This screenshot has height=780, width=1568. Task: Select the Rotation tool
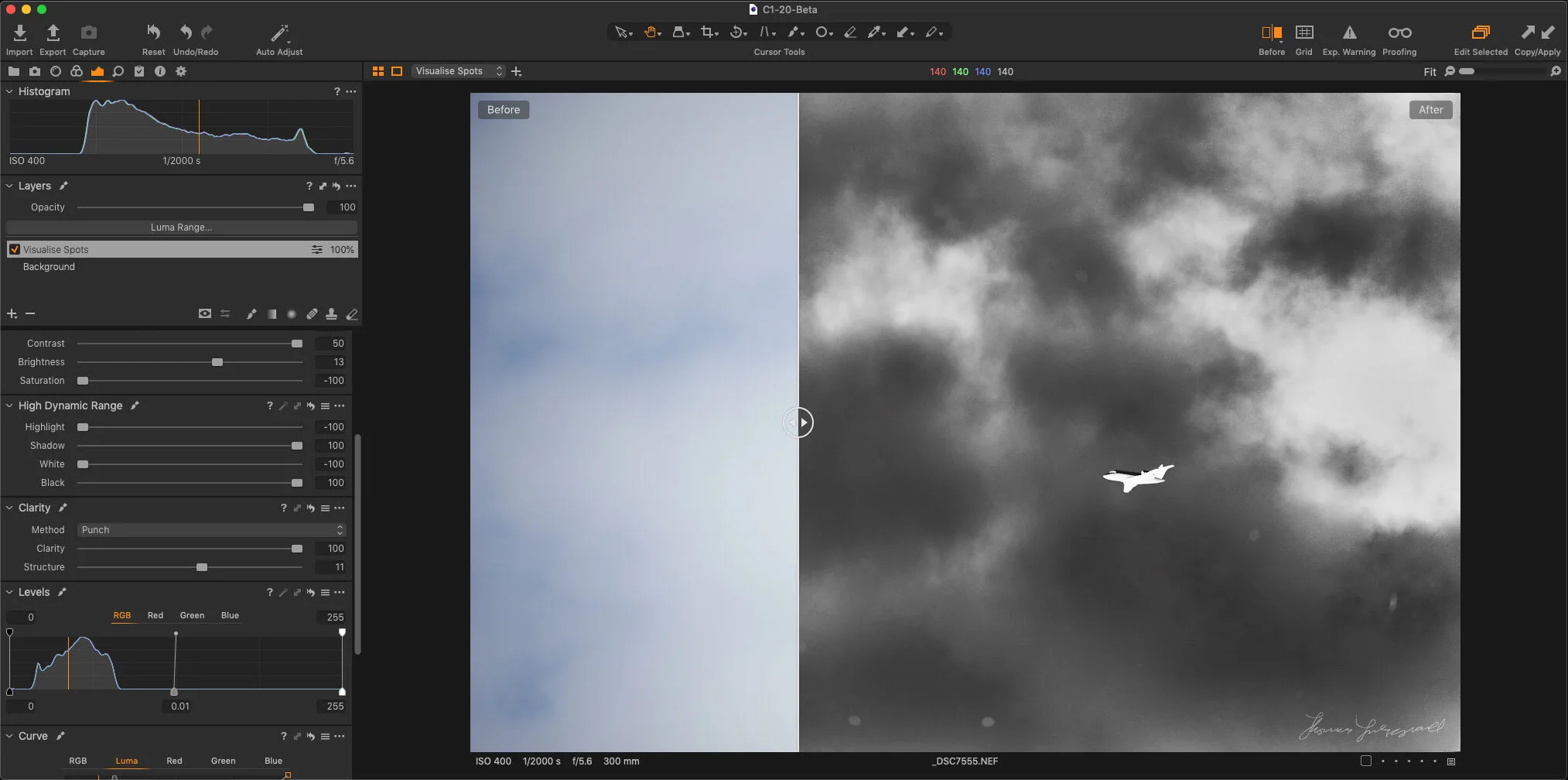point(736,32)
